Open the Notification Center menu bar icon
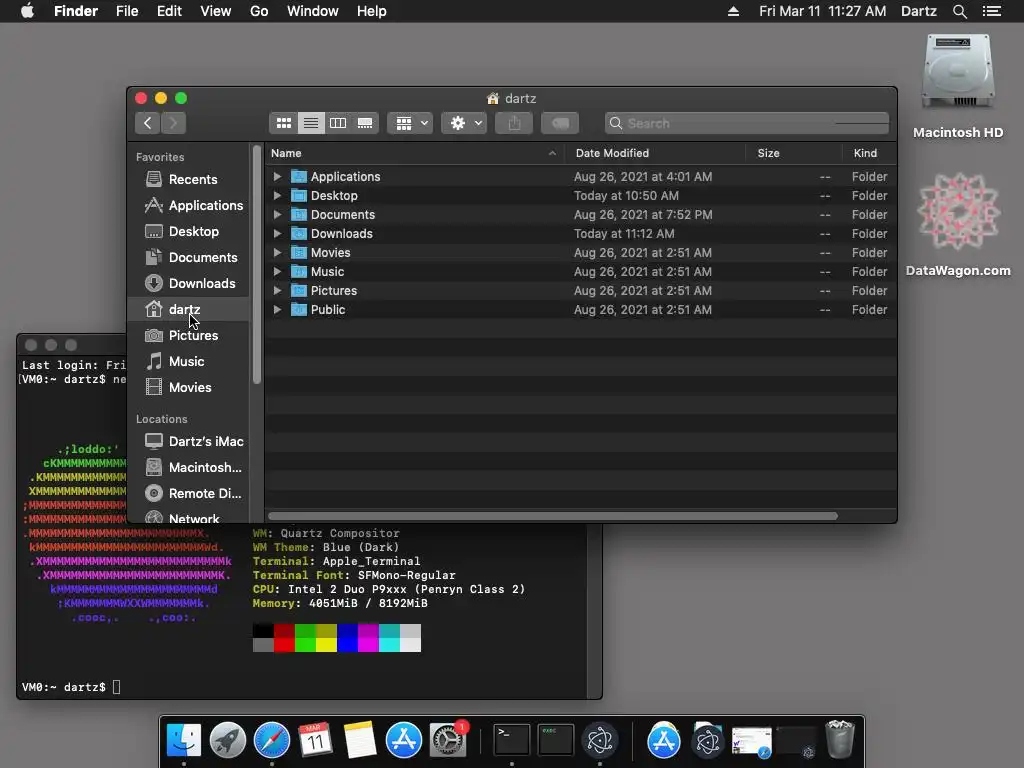1024x768 pixels. (992, 11)
